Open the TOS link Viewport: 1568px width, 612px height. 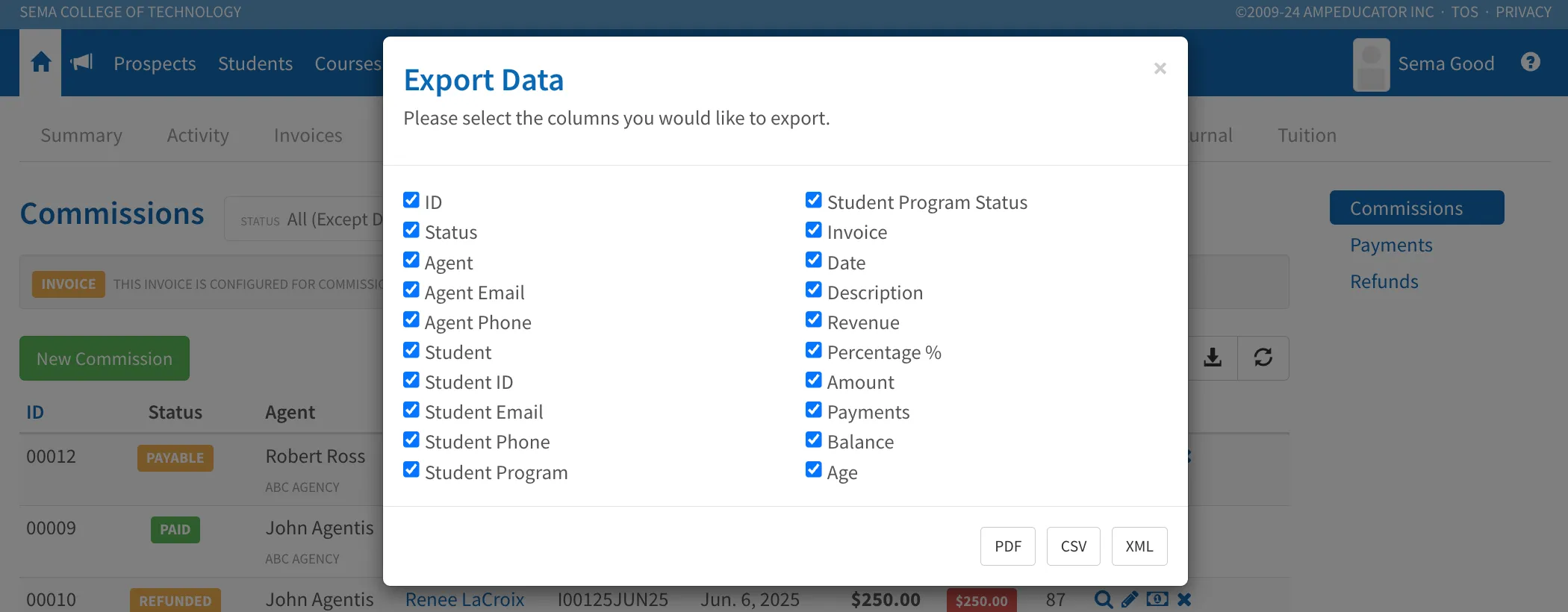pyautogui.click(x=1464, y=12)
